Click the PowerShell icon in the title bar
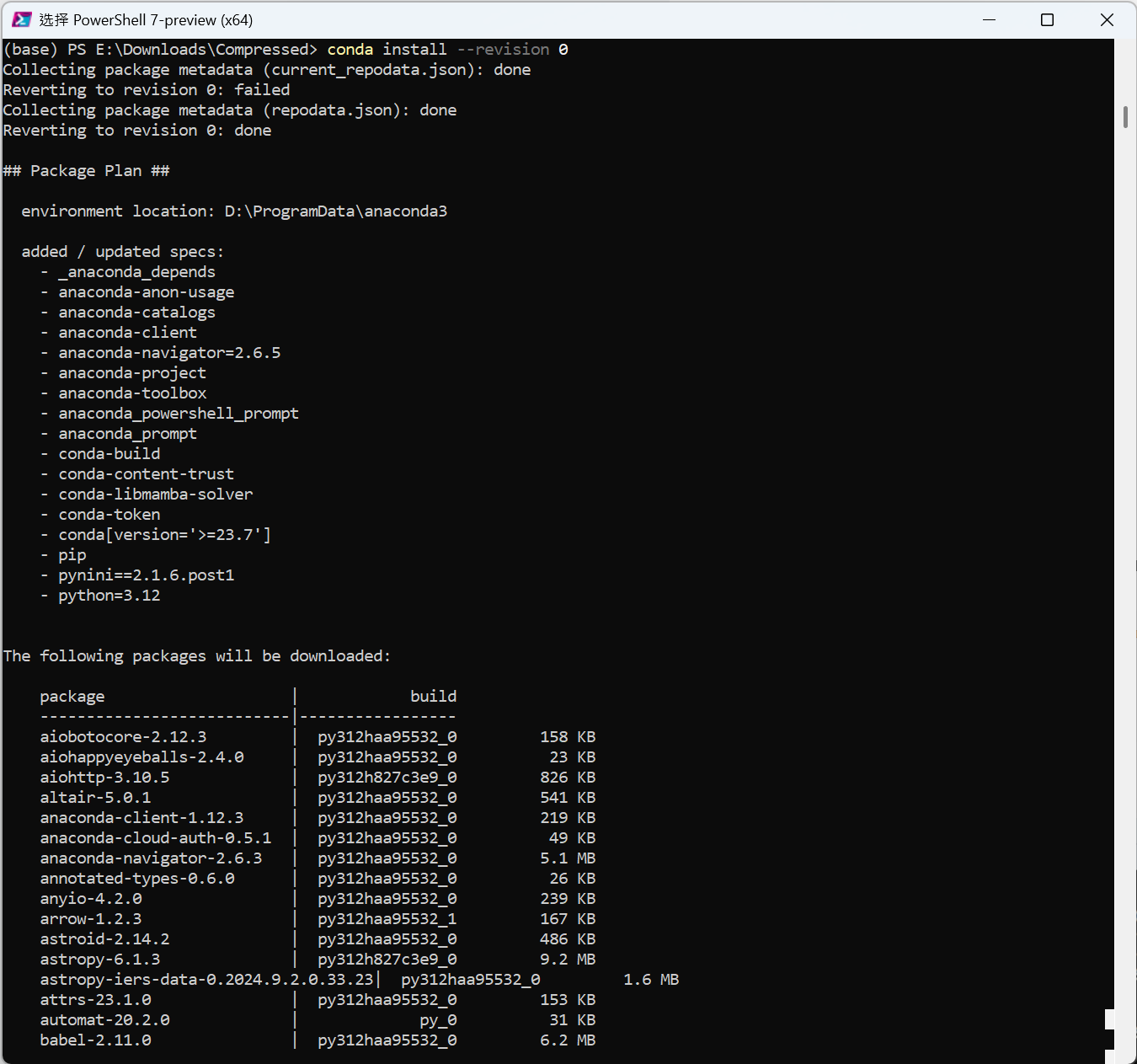The image size is (1137, 1064). [x=22, y=19]
